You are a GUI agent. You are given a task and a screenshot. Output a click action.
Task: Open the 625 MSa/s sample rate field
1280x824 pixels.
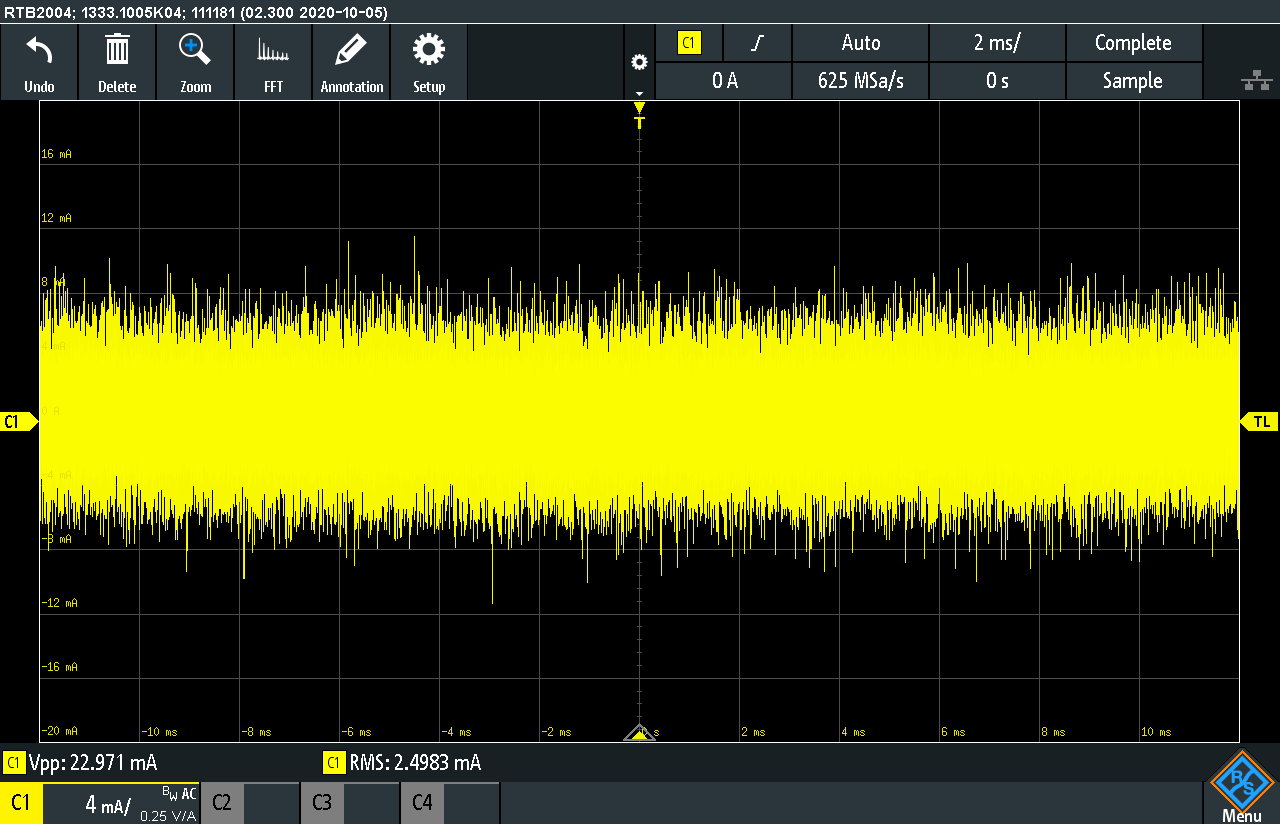(x=861, y=81)
